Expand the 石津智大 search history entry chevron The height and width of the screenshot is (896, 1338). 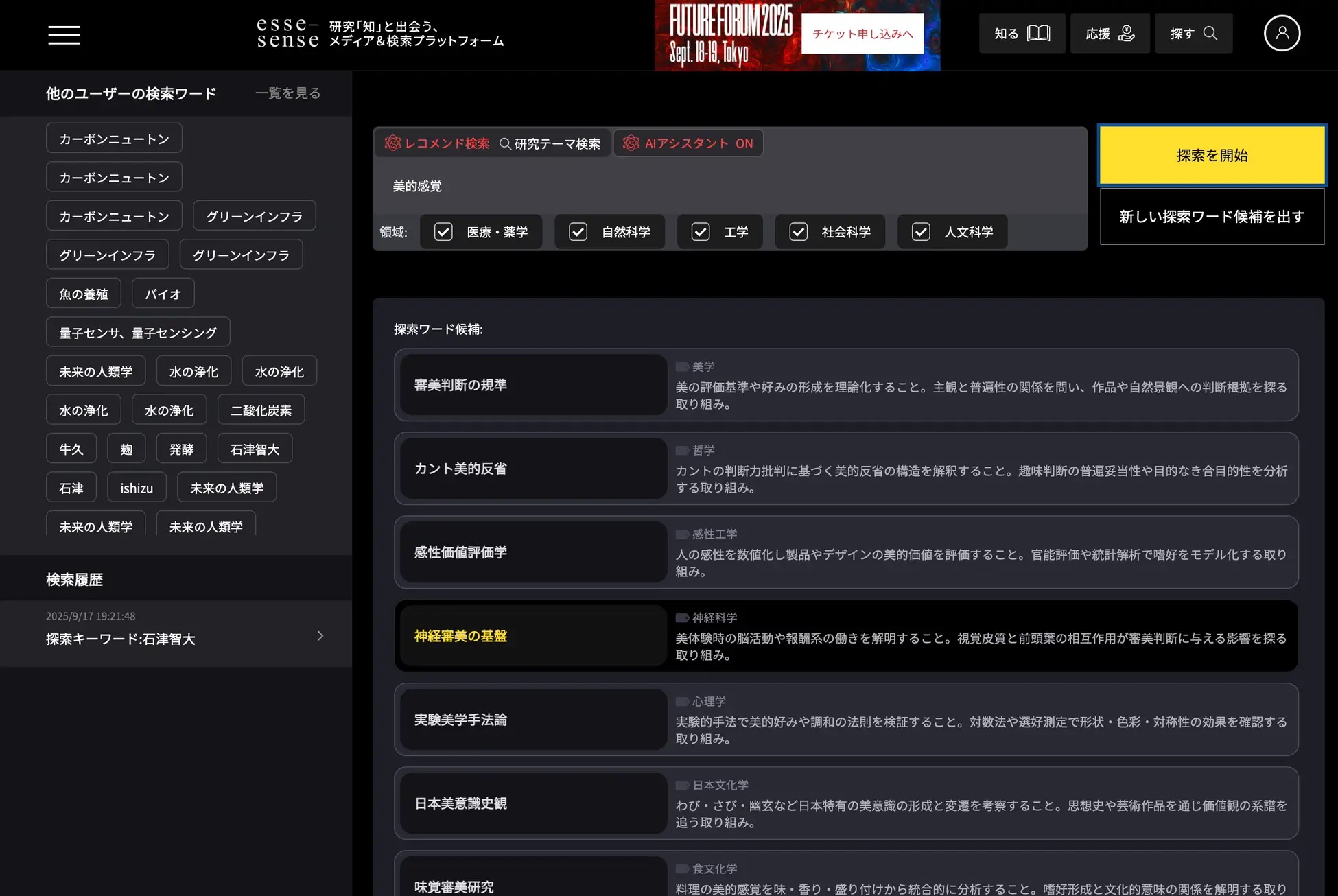coord(320,636)
